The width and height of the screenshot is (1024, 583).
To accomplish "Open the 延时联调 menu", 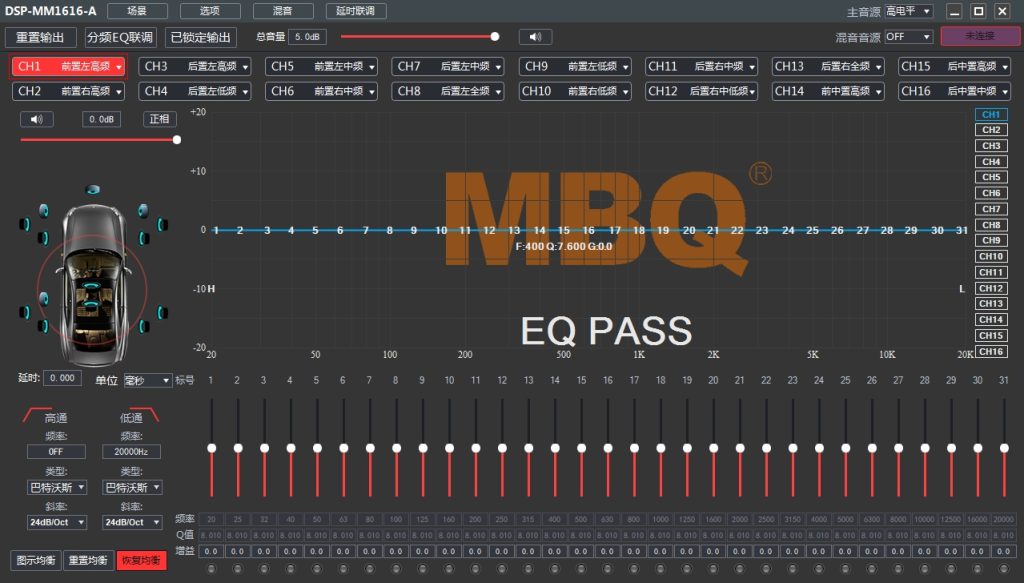I will [x=356, y=11].
